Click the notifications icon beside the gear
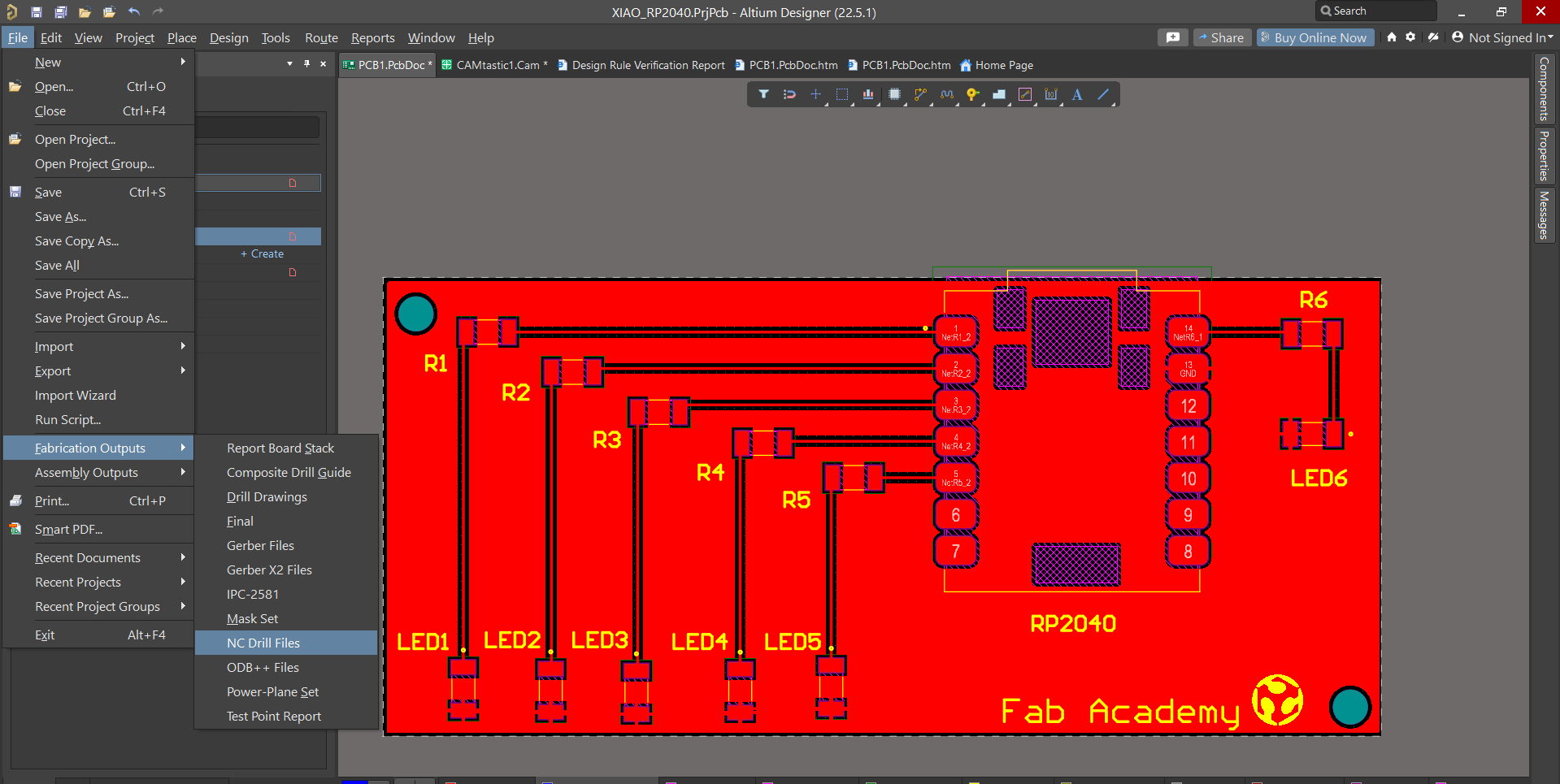The image size is (1560, 784). 1433,37
